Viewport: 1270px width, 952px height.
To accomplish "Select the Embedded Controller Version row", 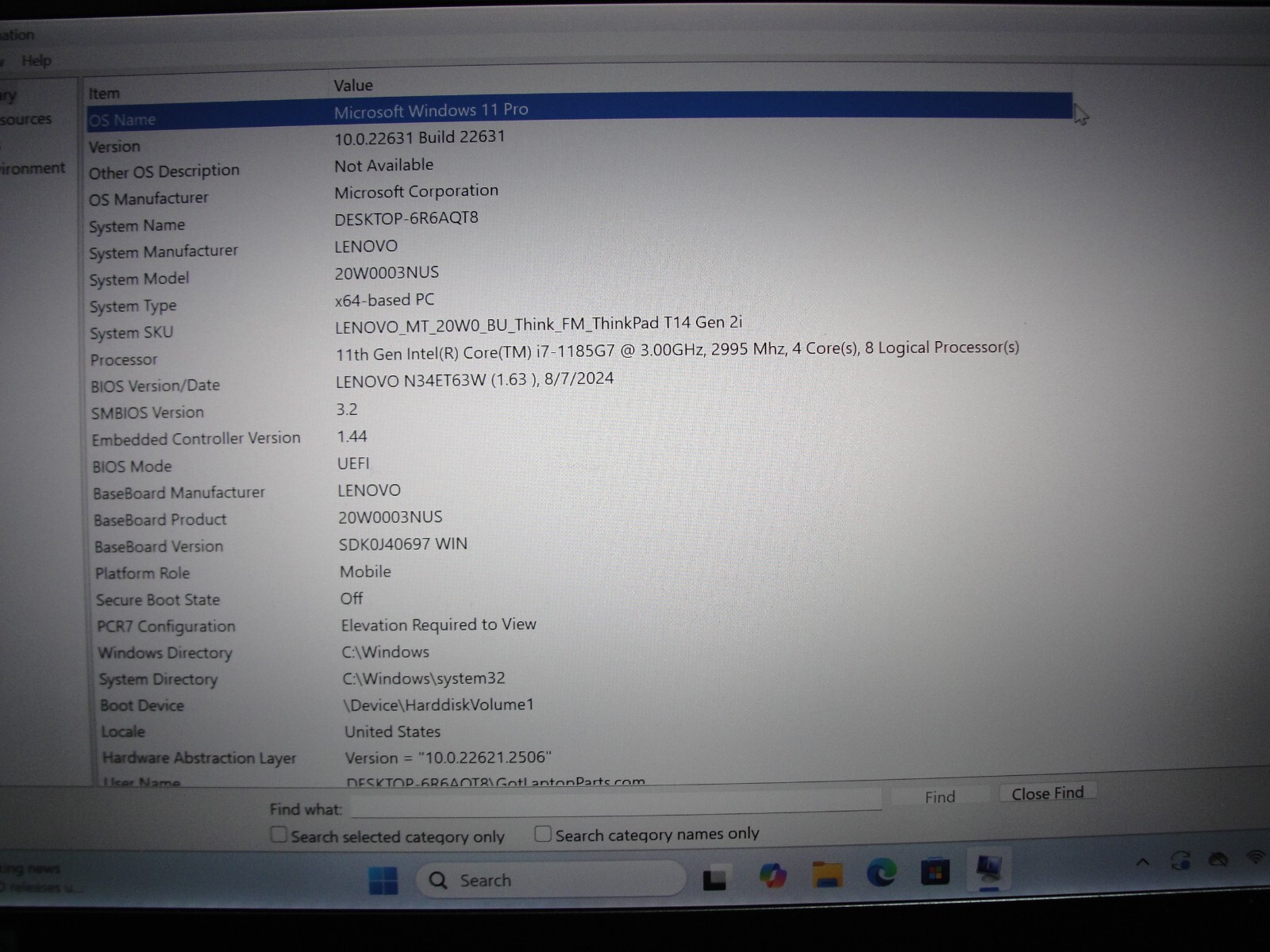I will [x=579, y=437].
